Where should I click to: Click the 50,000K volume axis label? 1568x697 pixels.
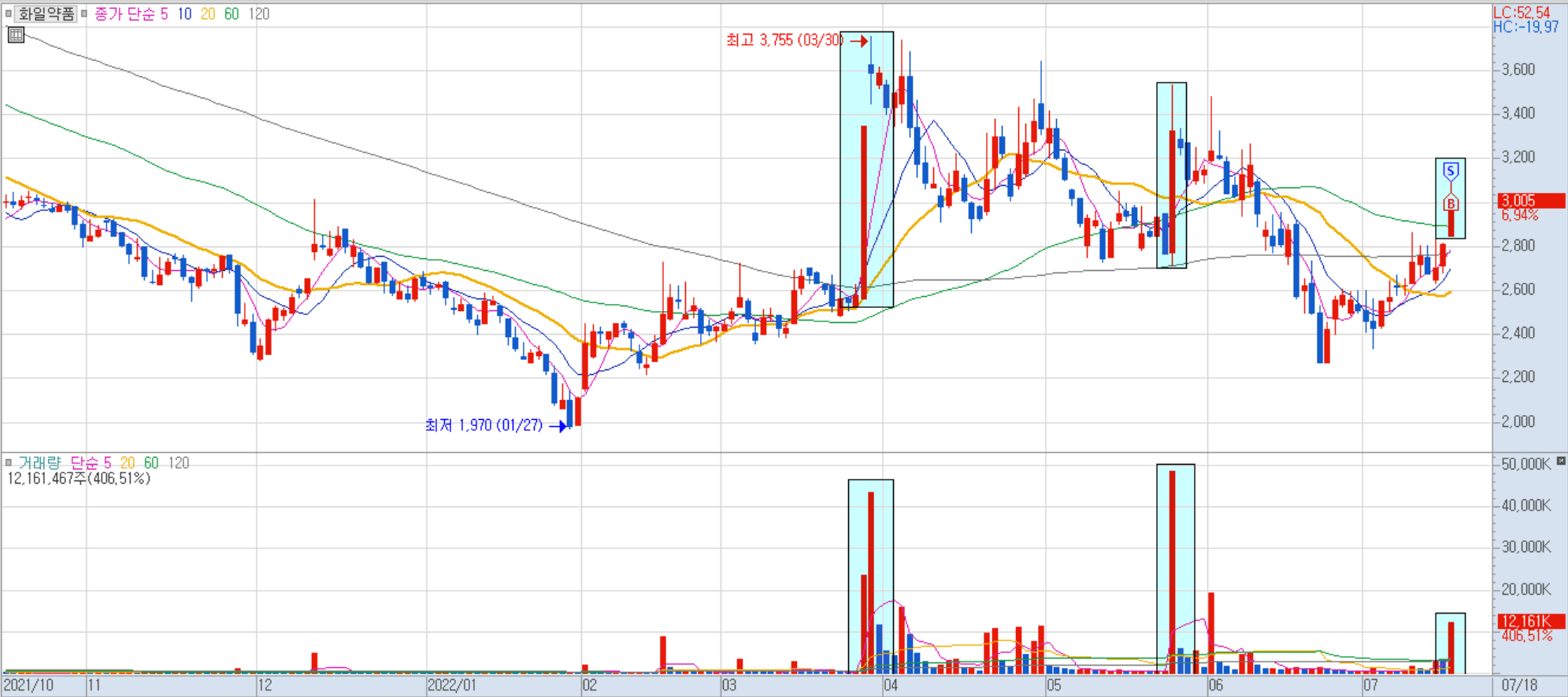tap(1525, 464)
